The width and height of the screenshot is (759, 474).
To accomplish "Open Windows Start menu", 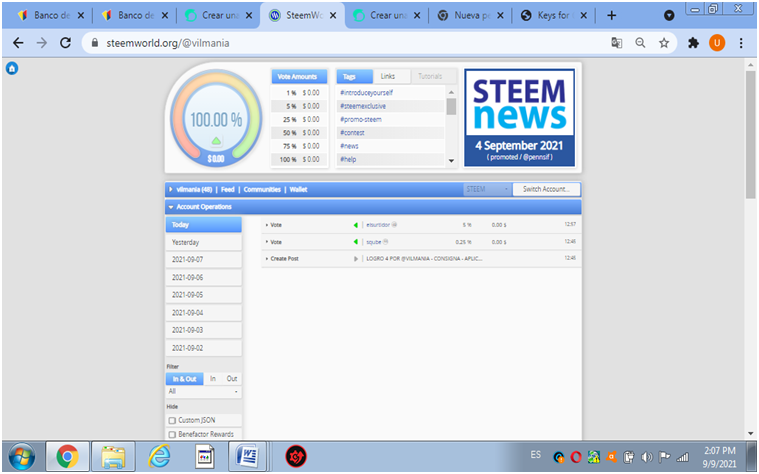I will [22, 457].
